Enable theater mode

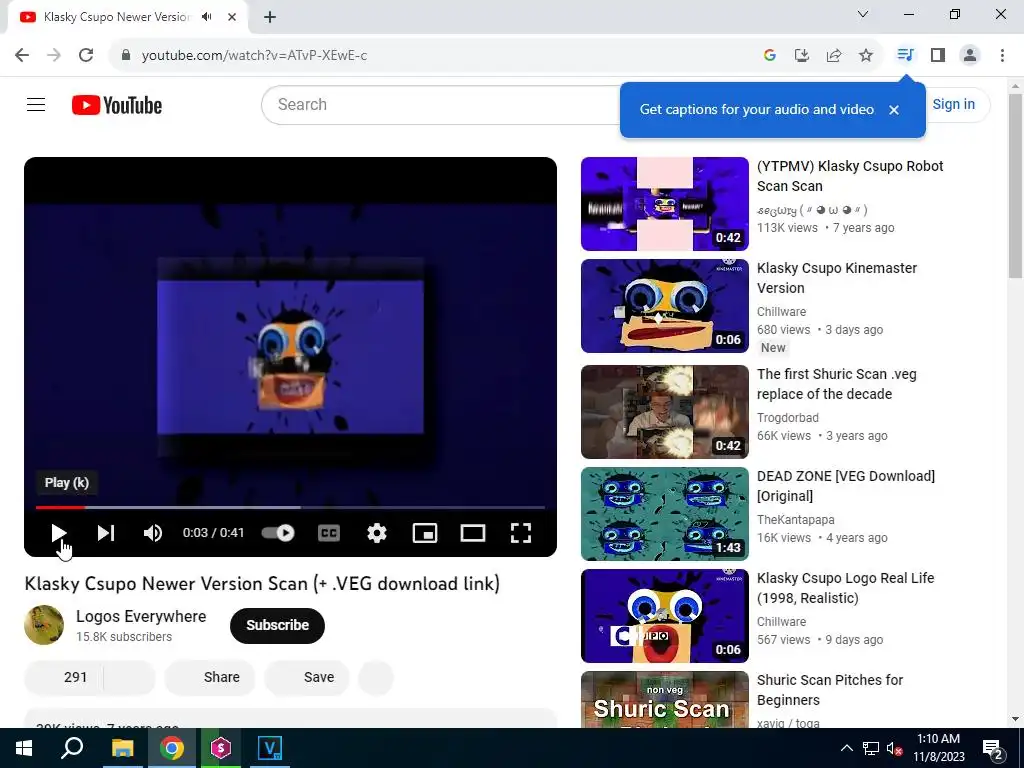pyautogui.click(x=473, y=533)
